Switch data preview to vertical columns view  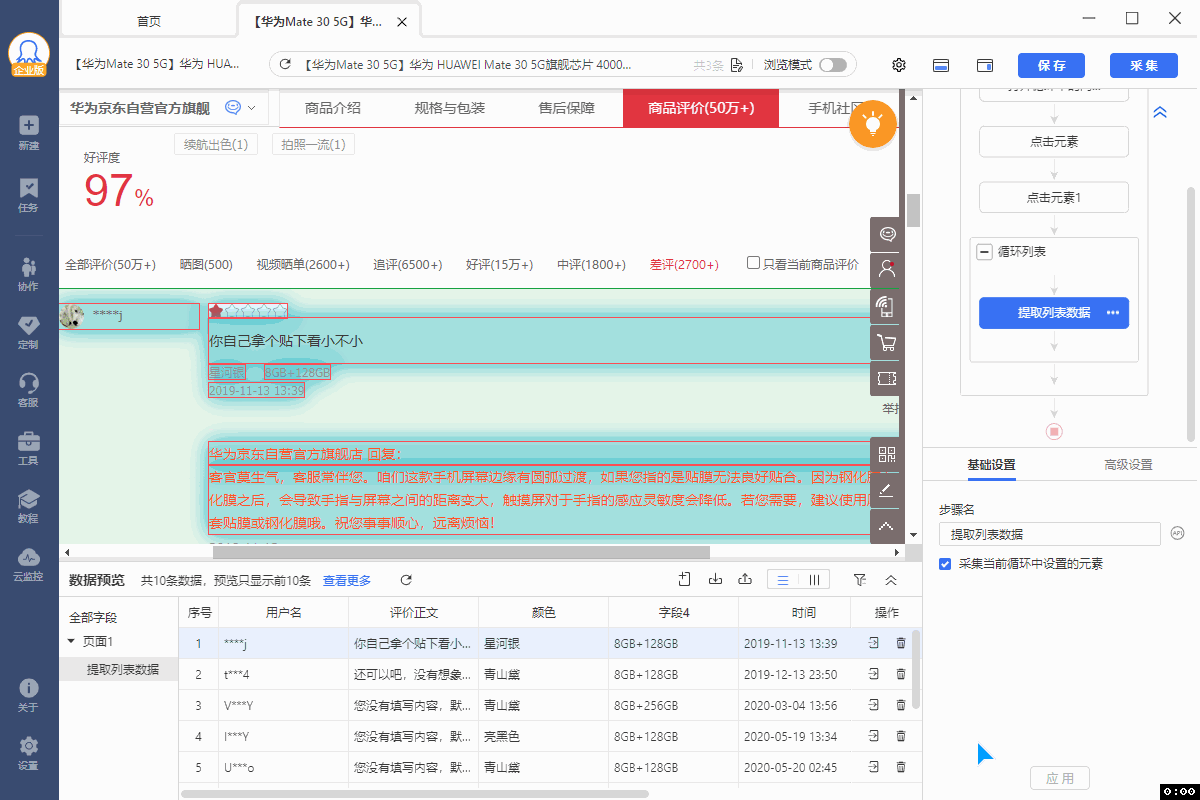[814, 580]
